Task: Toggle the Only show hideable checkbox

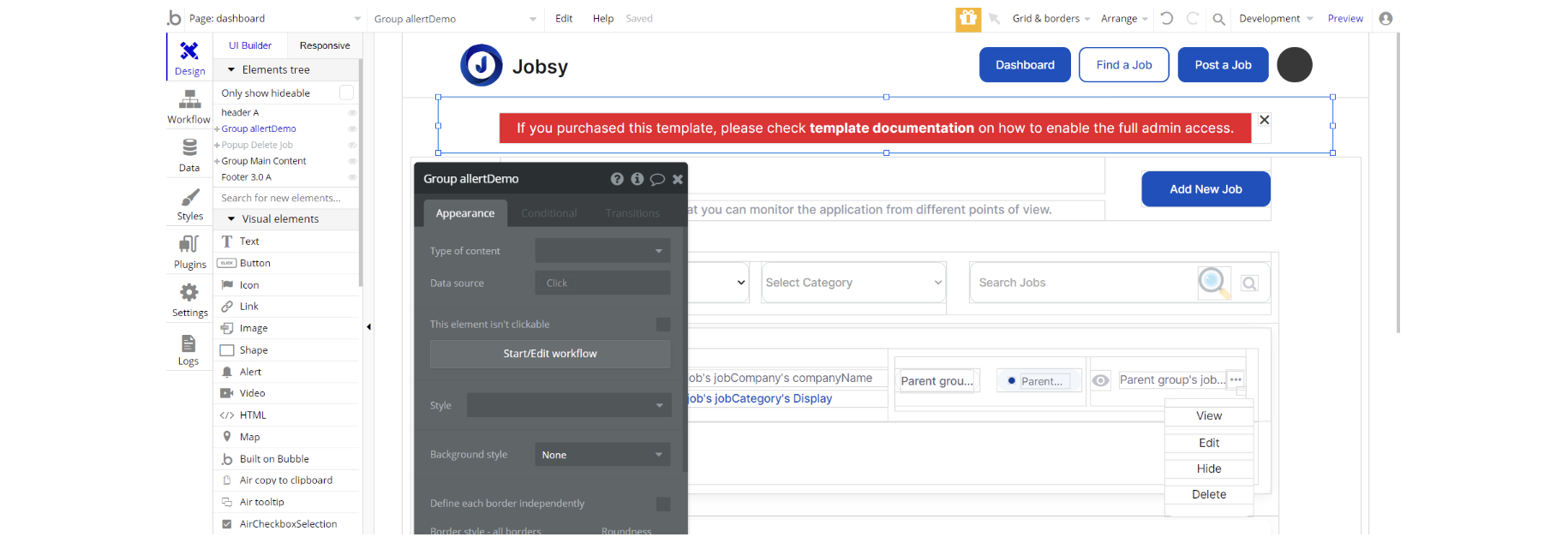Action: pyautogui.click(x=346, y=92)
